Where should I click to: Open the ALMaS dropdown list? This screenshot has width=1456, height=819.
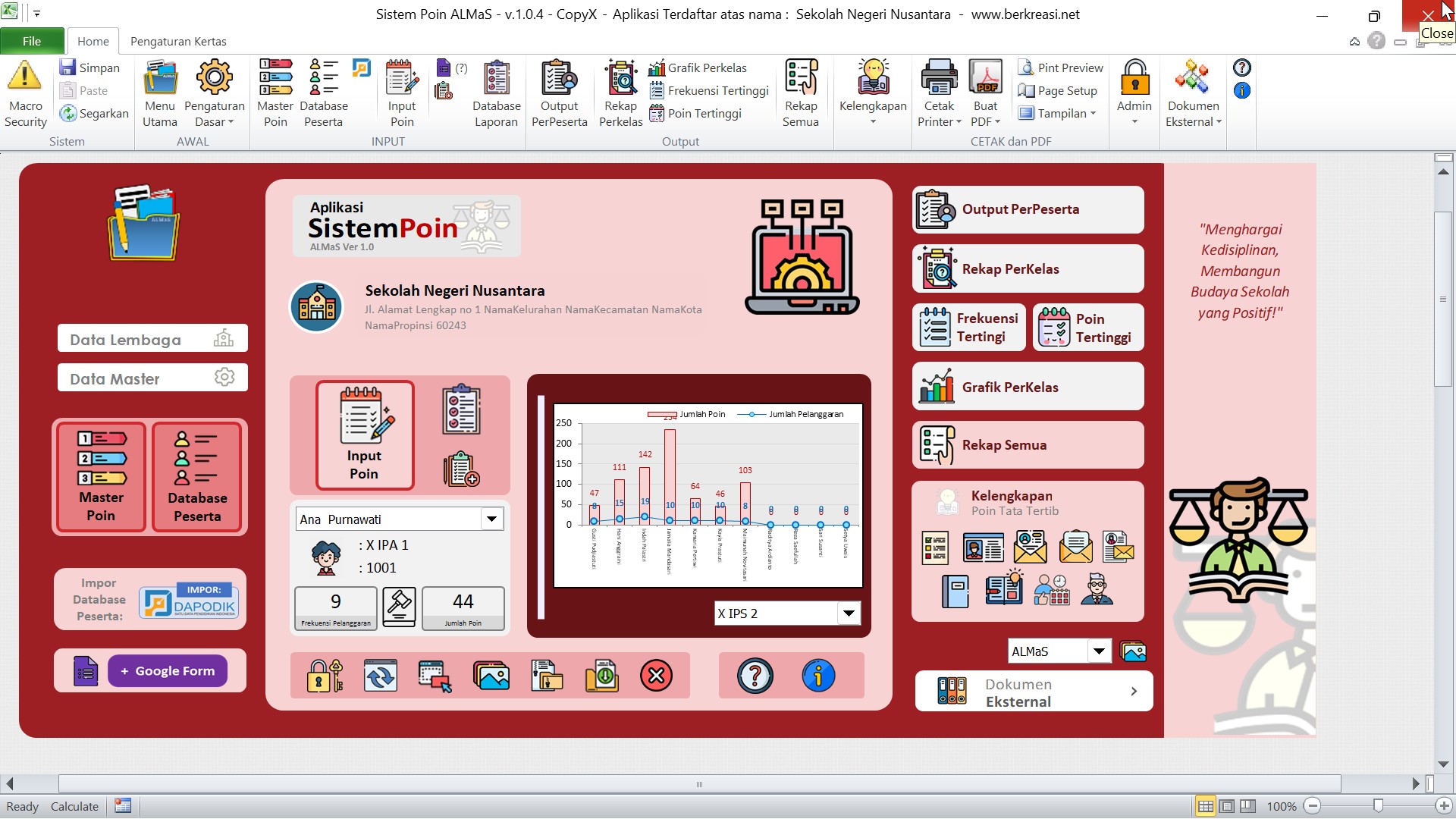point(1098,651)
